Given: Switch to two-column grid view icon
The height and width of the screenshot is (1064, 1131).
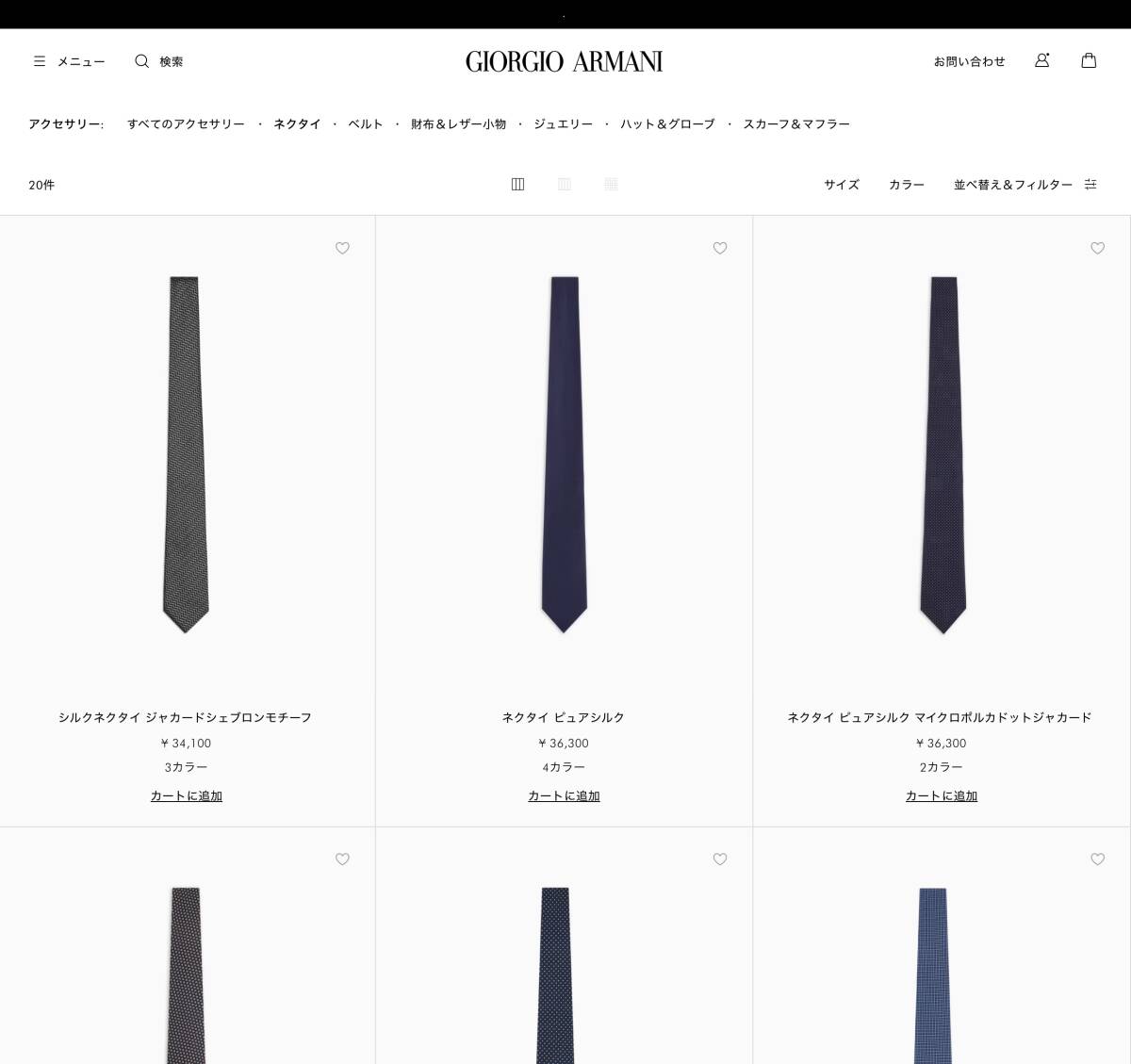Looking at the screenshot, I should coord(517,185).
